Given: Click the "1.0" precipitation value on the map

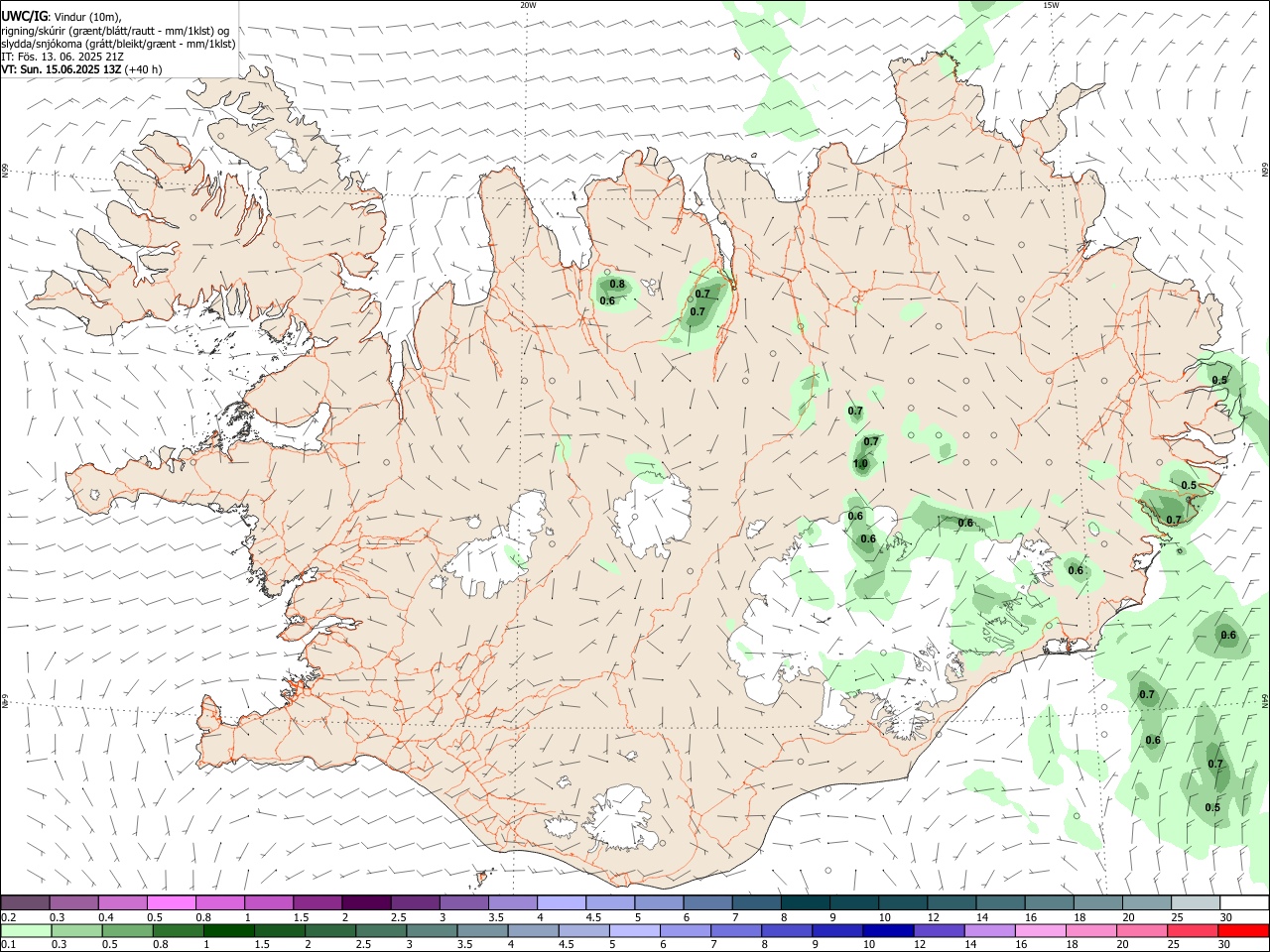Looking at the screenshot, I should click(860, 463).
